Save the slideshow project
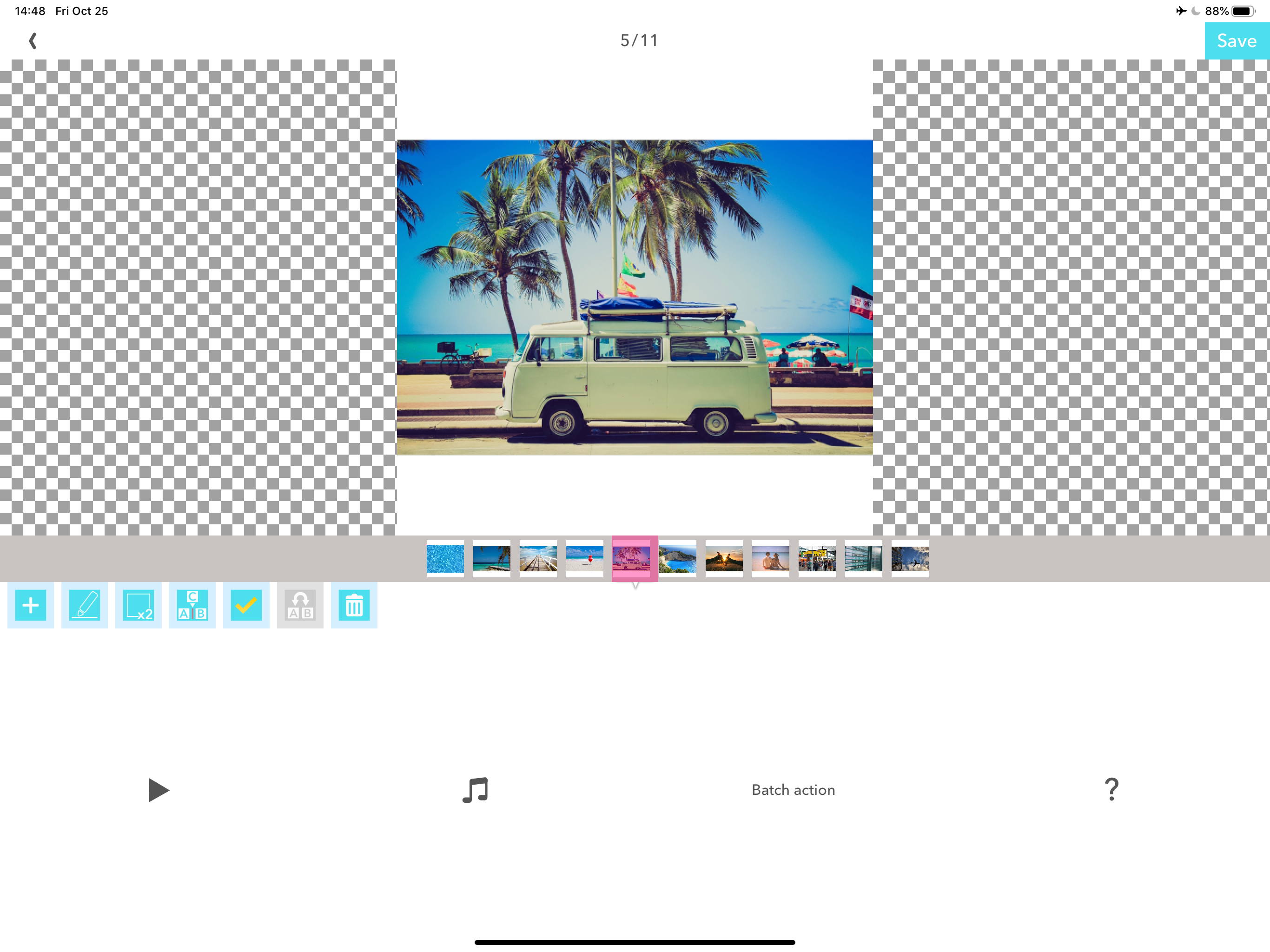Image resolution: width=1270 pixels, height=952 pixels. coord(1237,41)
